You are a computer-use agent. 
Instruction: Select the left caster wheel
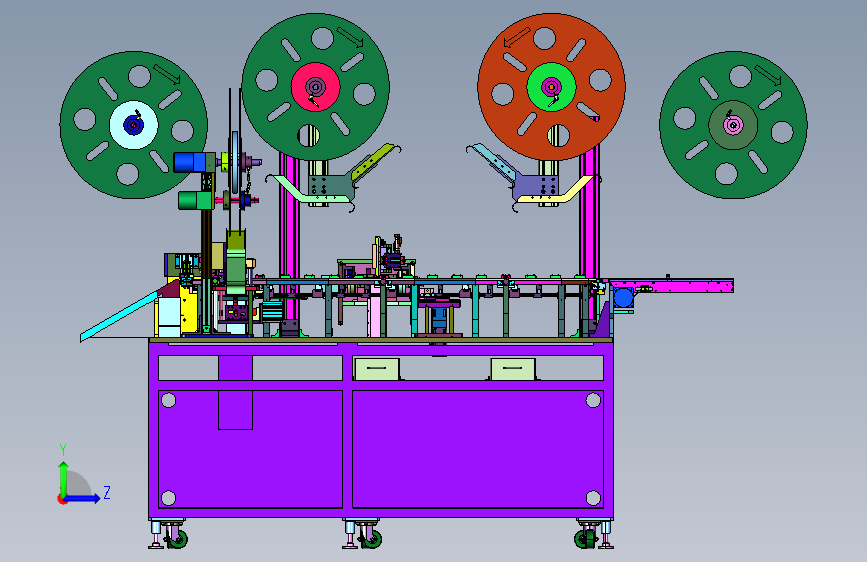pos(178,538)
